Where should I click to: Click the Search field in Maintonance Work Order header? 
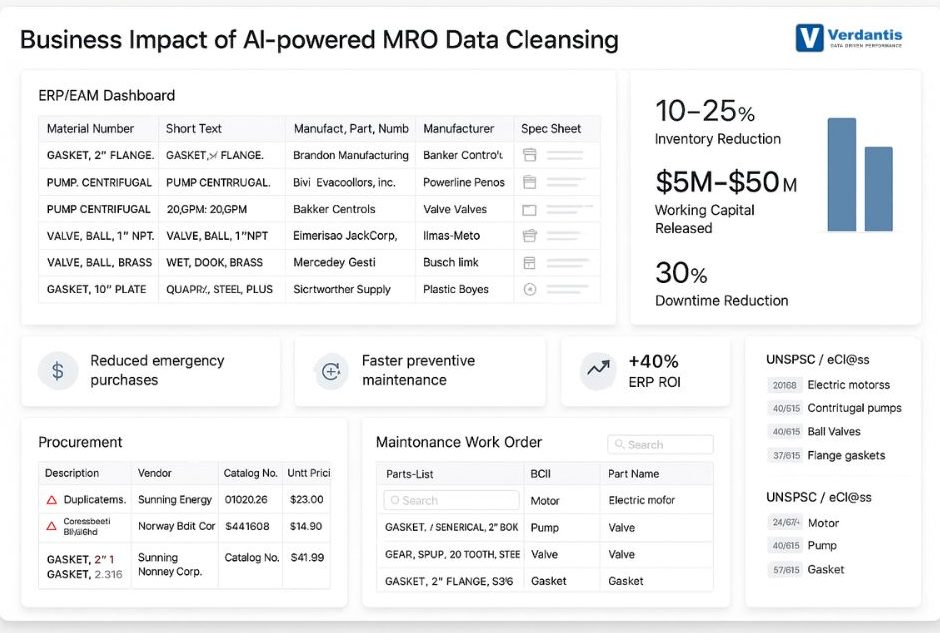click(660, 444)
